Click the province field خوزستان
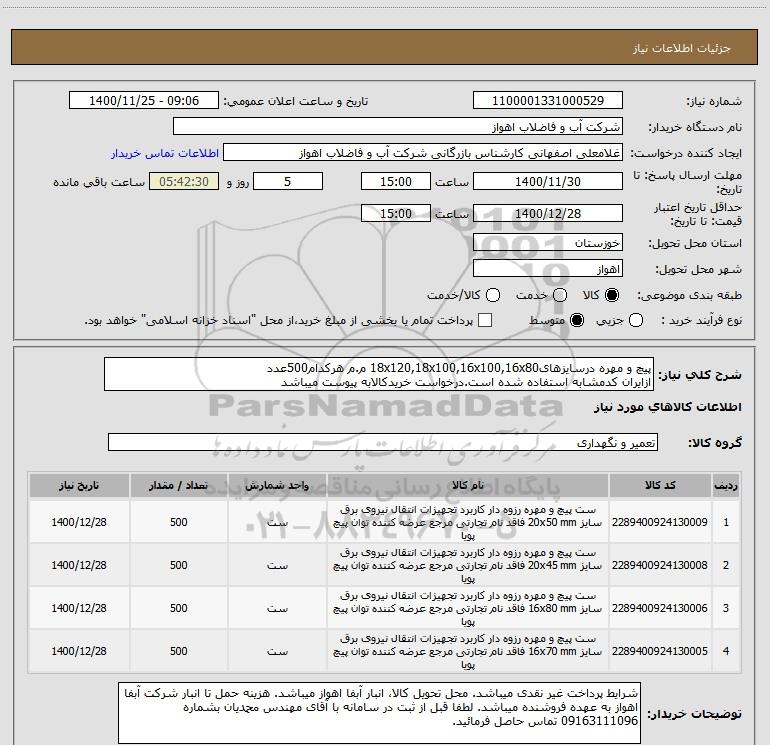This screenshot has width=770, height=745. (548, 243)
